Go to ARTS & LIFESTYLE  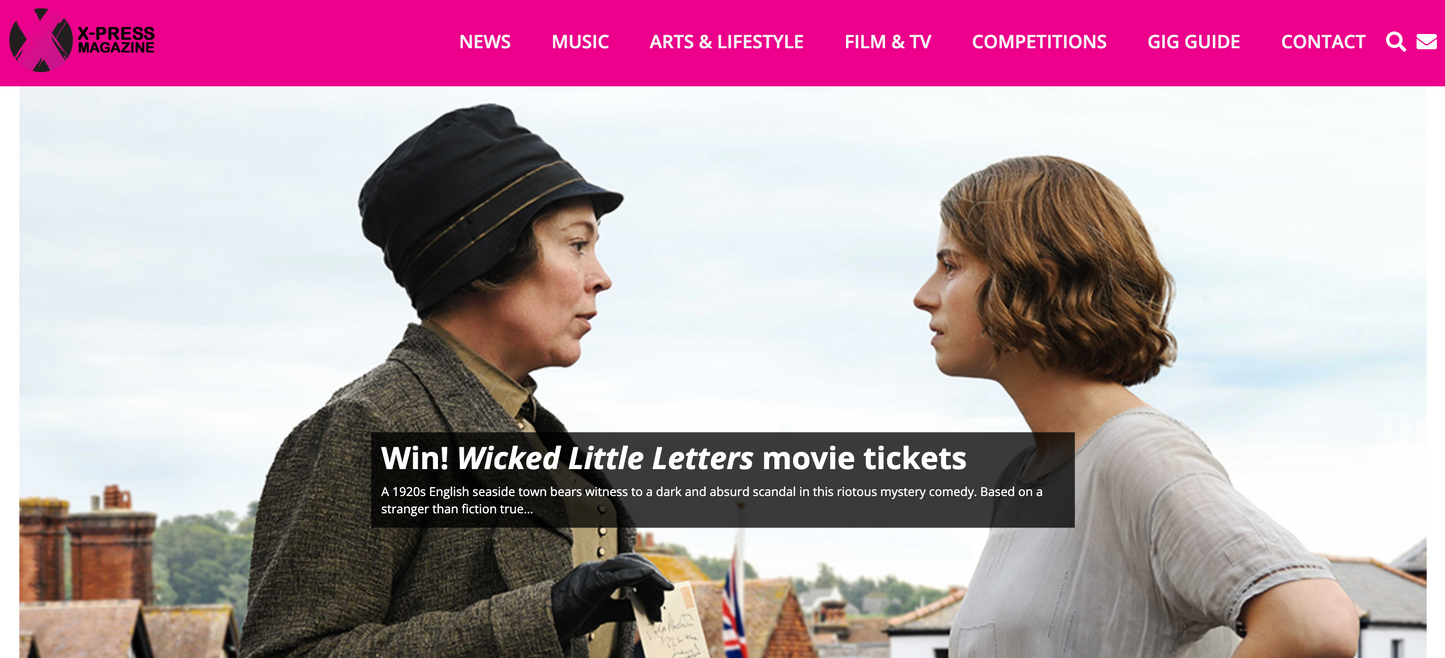pyautogui.click(x=726, y=42)
